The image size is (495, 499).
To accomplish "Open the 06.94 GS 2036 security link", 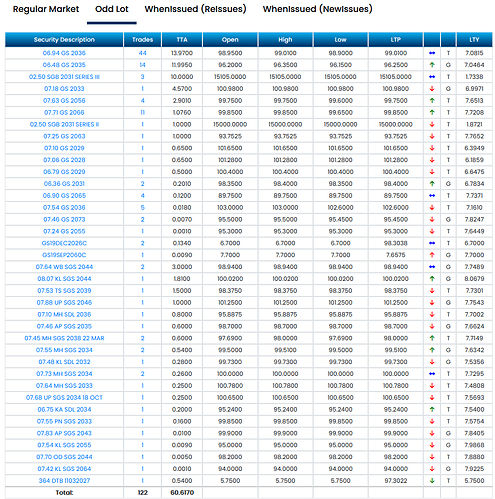I will coord(64,53).
